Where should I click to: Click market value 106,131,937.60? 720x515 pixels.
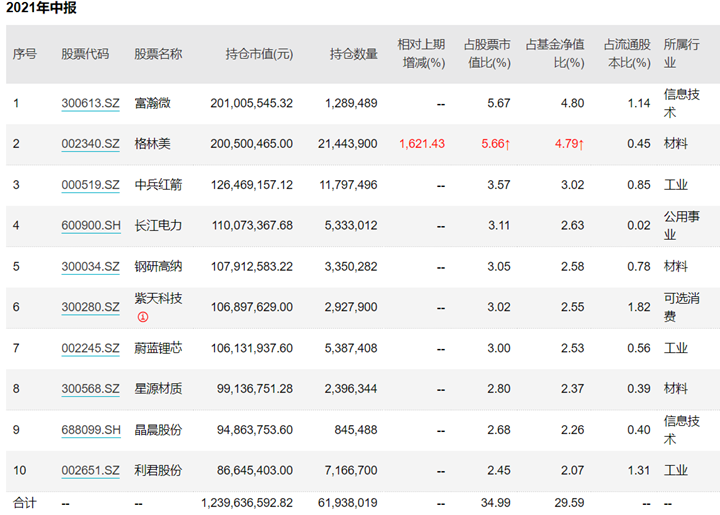(x=252, y=348)
